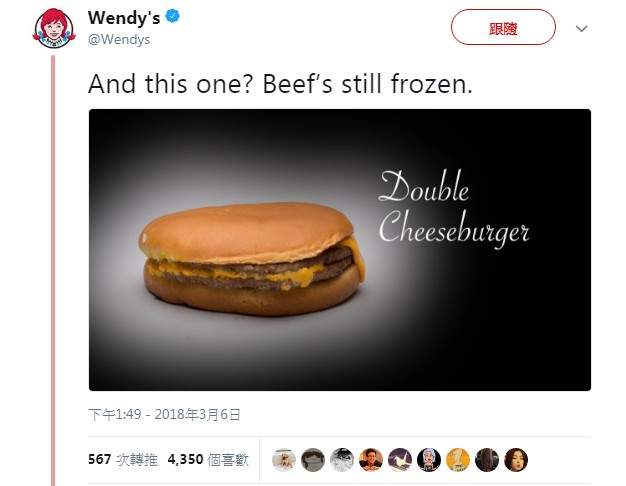Open the Wendy's profile avatar
Viewport: 626px width, 486px height.
coord(54,28)
